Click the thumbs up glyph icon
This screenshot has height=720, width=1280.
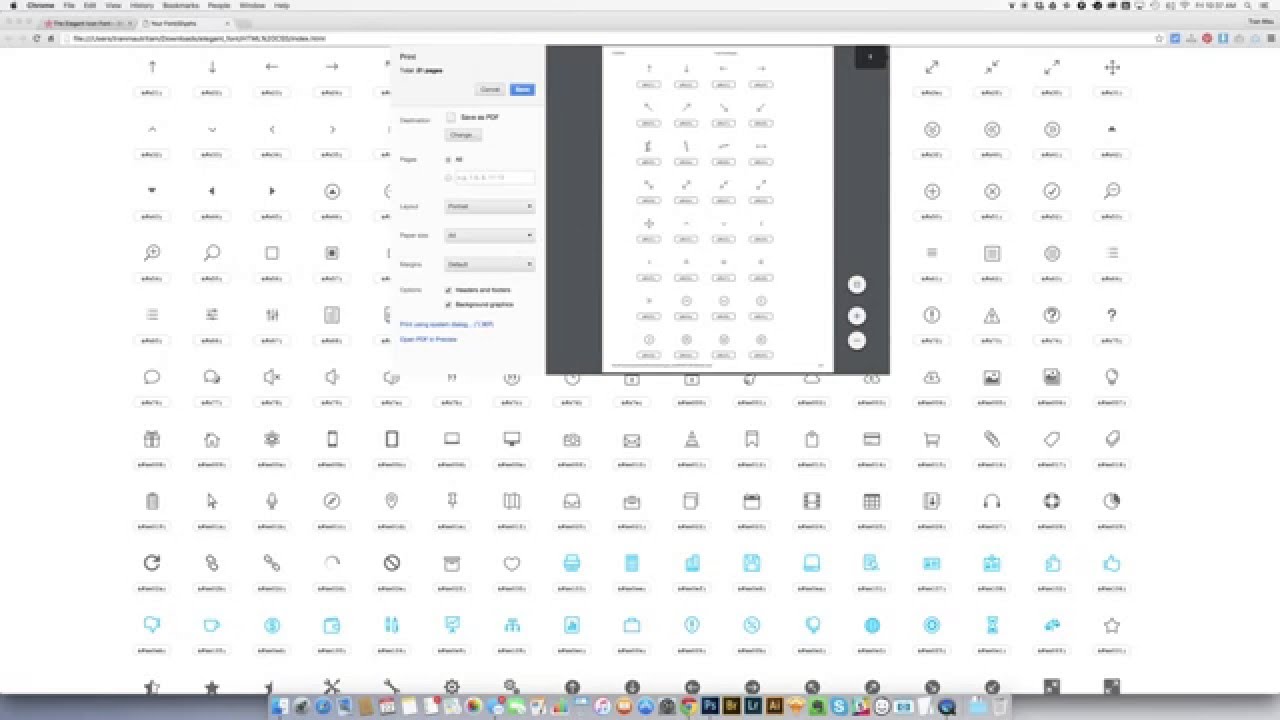click(x=1111, y=564)
